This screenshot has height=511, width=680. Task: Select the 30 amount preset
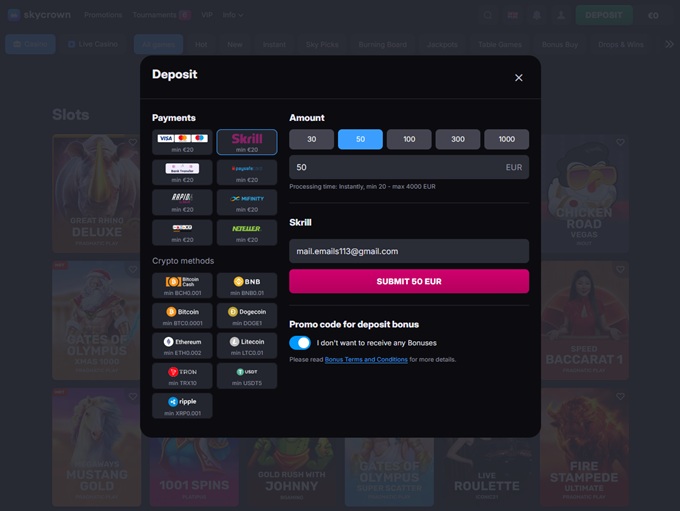[312, 140]
